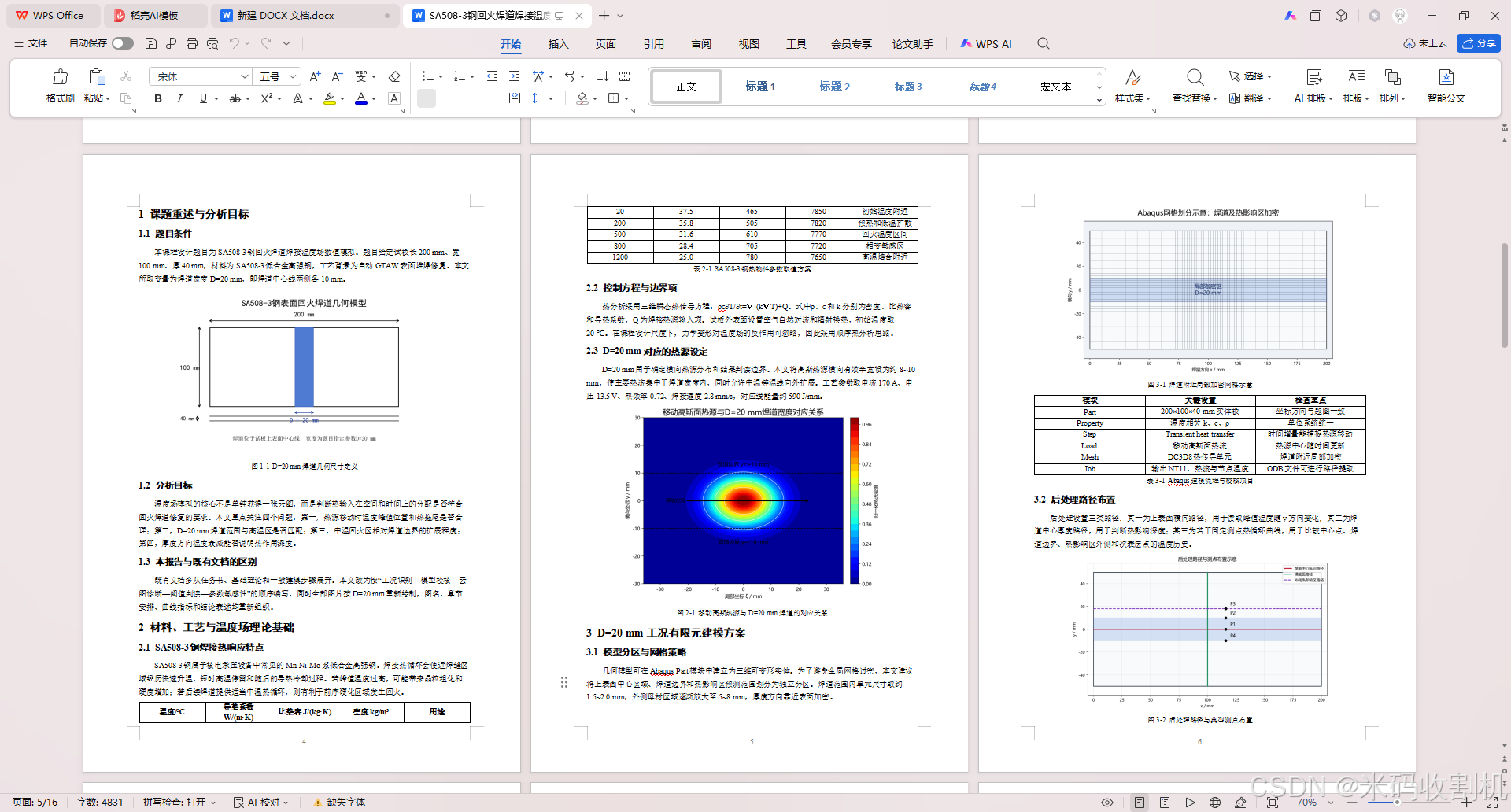The image size is (1511, 812).
Task: Expand the Select (选择) dropdown
Action: [x=1269, y=76]
